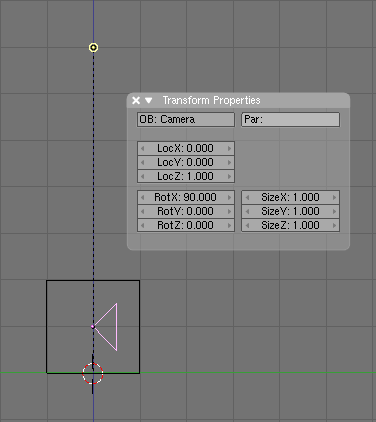The width and height of the screenshot is (376, 422).
Task: Click the LocX: 0.000 value
Action: click(x=185, y=148)
